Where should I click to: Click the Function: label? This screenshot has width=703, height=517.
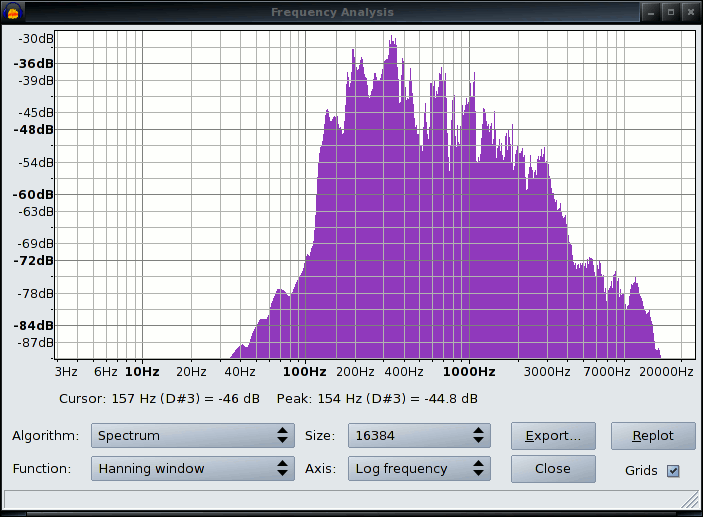[x=42, y=469]
